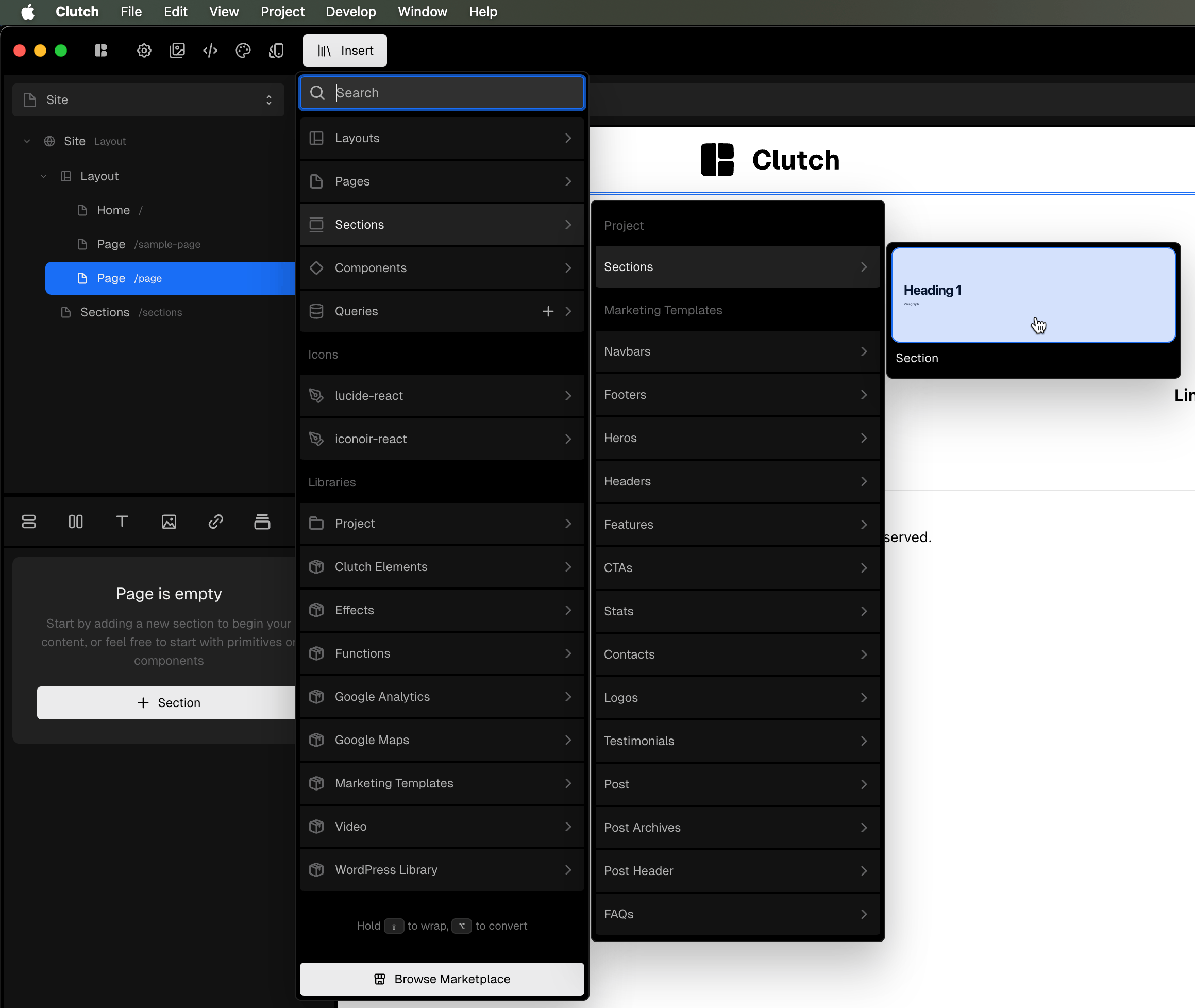This screenshot has height=1008, width=1195.
Task: Open the Google Maps library
Action: pyautogui.click(x=442, y=740)
